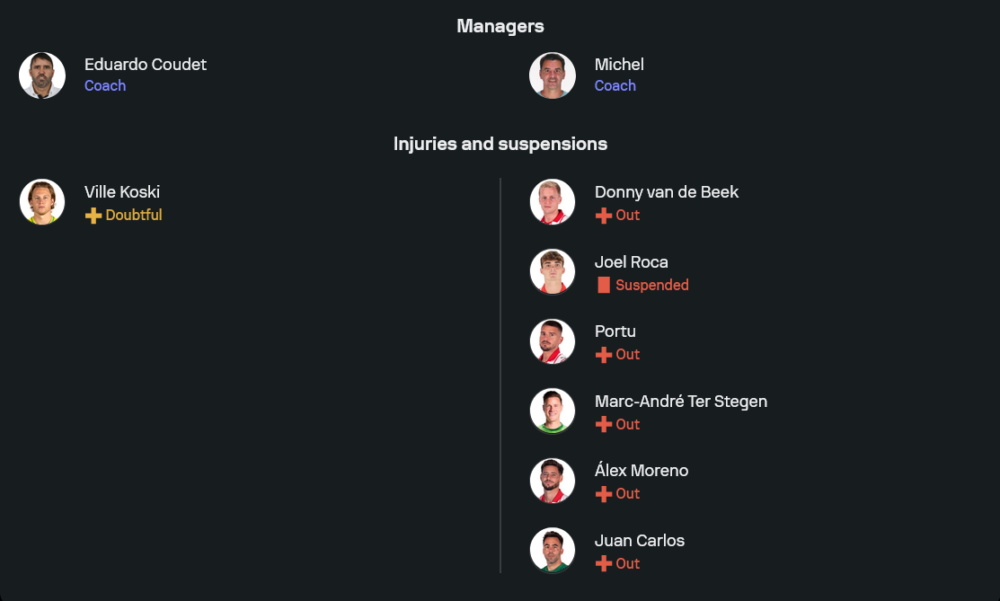Click red injury cross beside Donny van de Beek
The height and width of the screenshot is (601, 1000).
click(x=603, y=216)
